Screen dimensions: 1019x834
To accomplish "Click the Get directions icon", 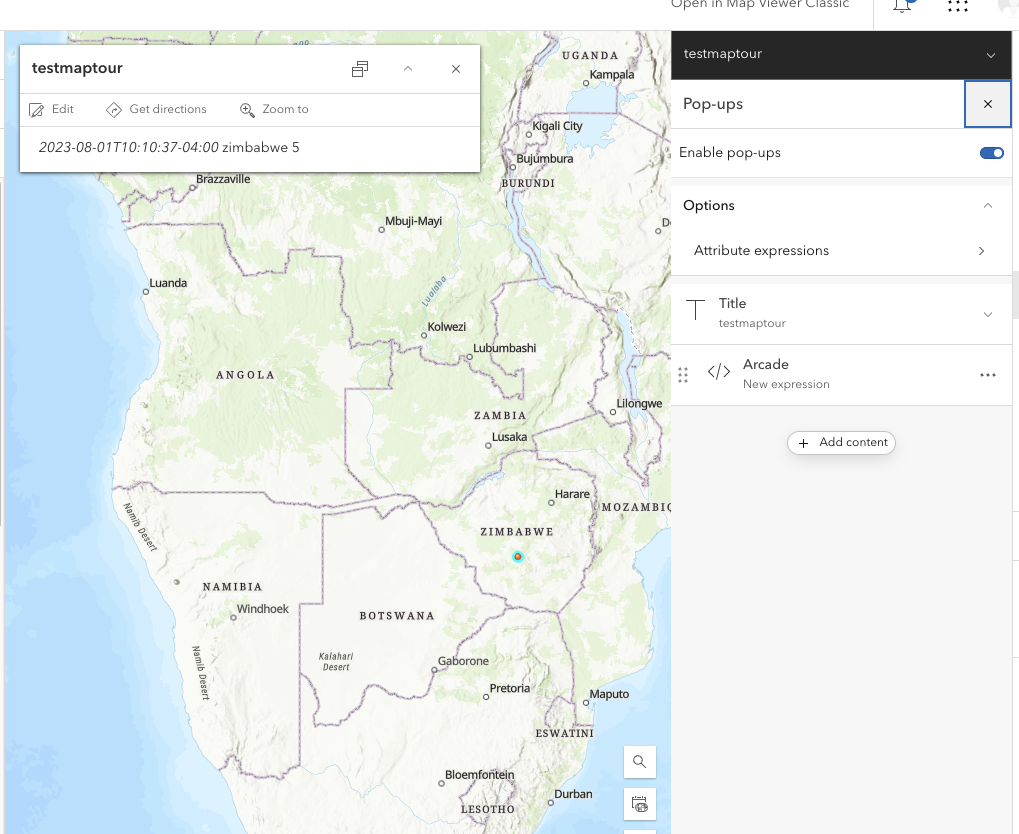I will (114, 110).
